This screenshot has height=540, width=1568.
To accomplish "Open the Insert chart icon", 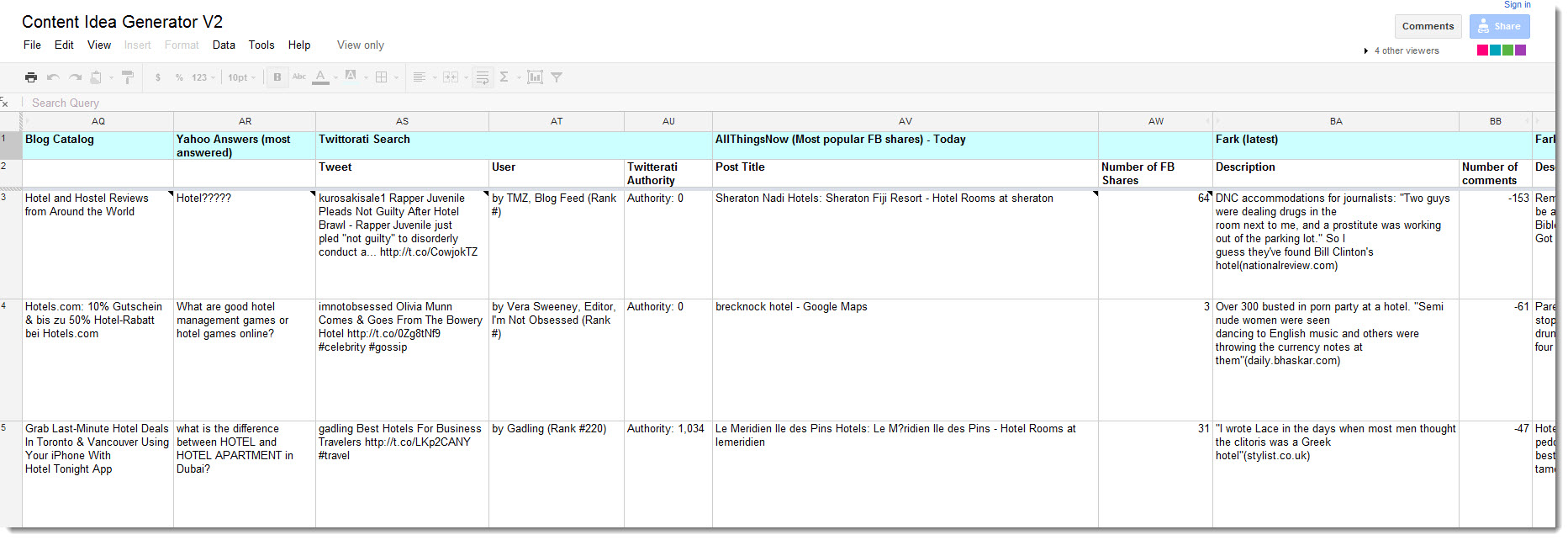I will (535, 77).
